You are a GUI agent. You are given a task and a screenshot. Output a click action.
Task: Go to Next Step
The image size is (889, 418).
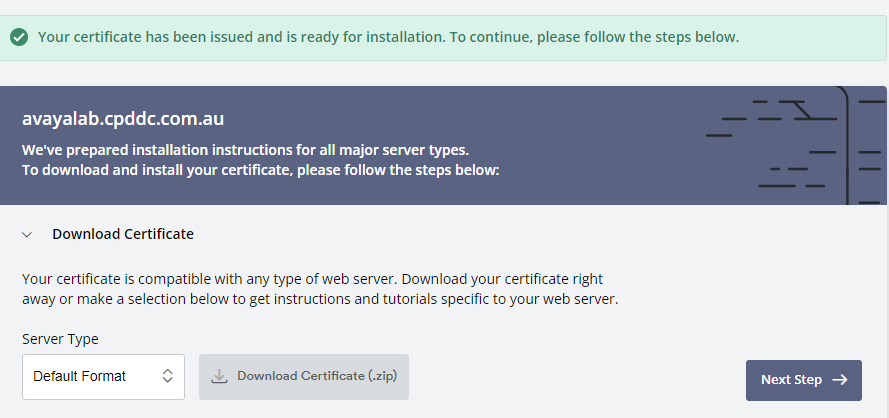[x=803, y=380]
